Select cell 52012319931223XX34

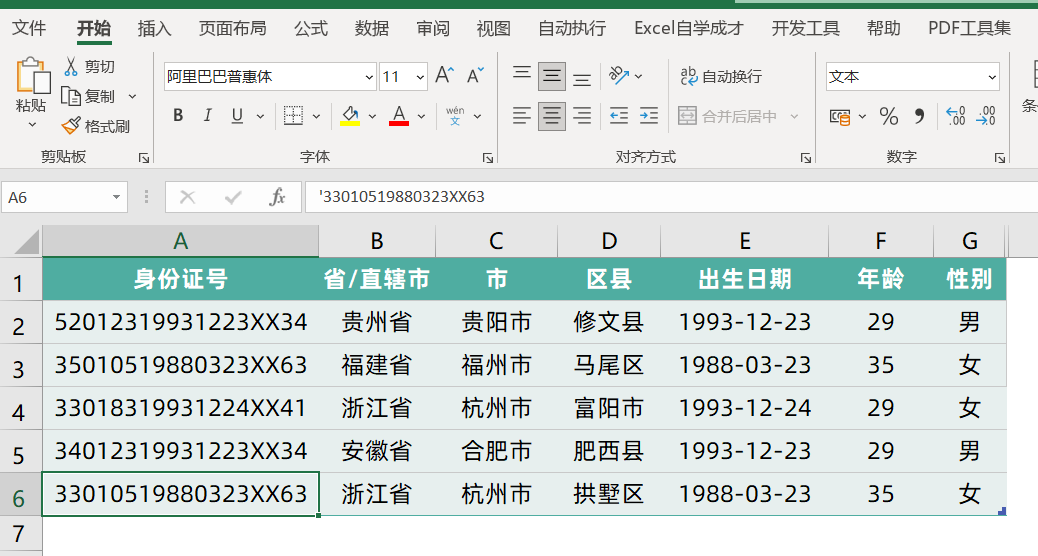[181, 322]
